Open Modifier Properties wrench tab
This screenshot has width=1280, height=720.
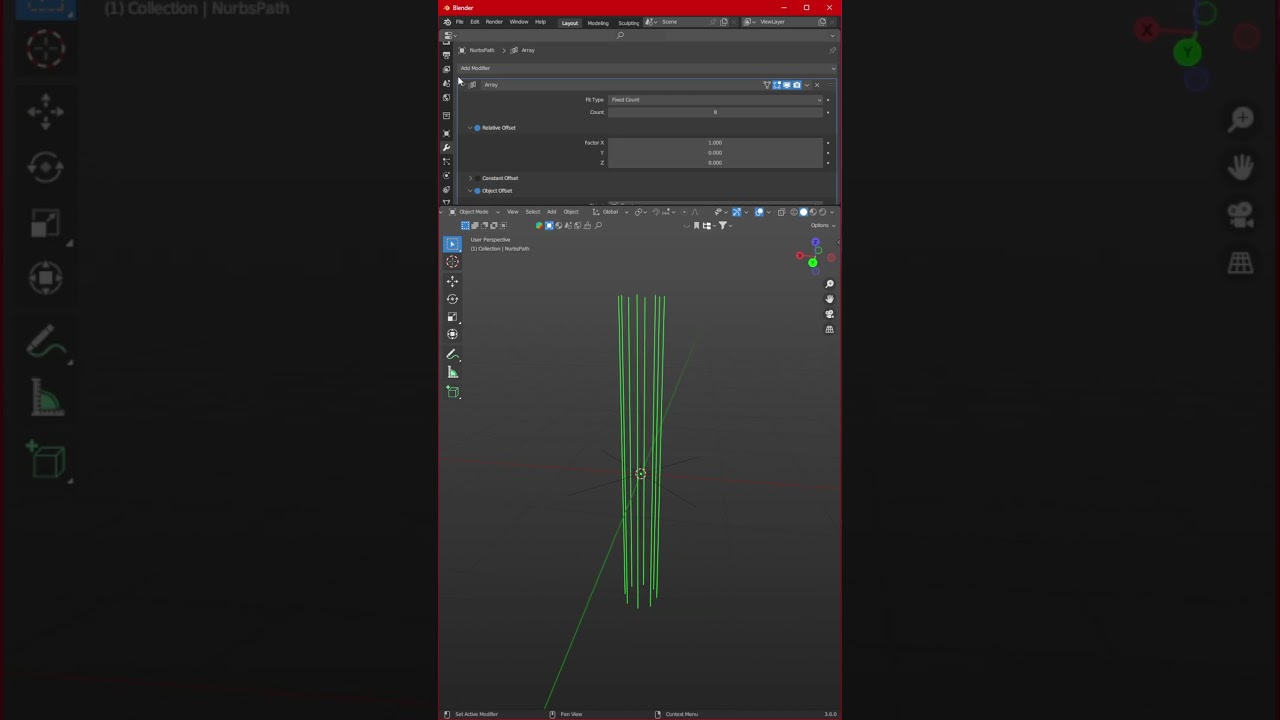pyautogui.click(x=446, y=147)
